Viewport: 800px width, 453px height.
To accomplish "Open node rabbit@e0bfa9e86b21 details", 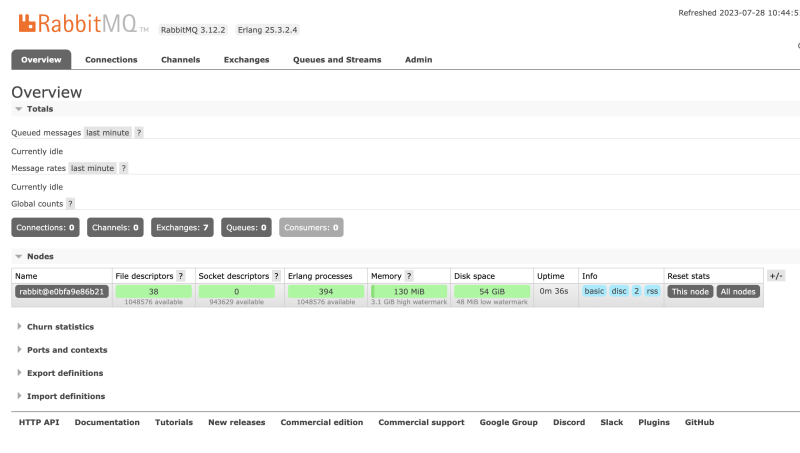I will pos(61,292).
